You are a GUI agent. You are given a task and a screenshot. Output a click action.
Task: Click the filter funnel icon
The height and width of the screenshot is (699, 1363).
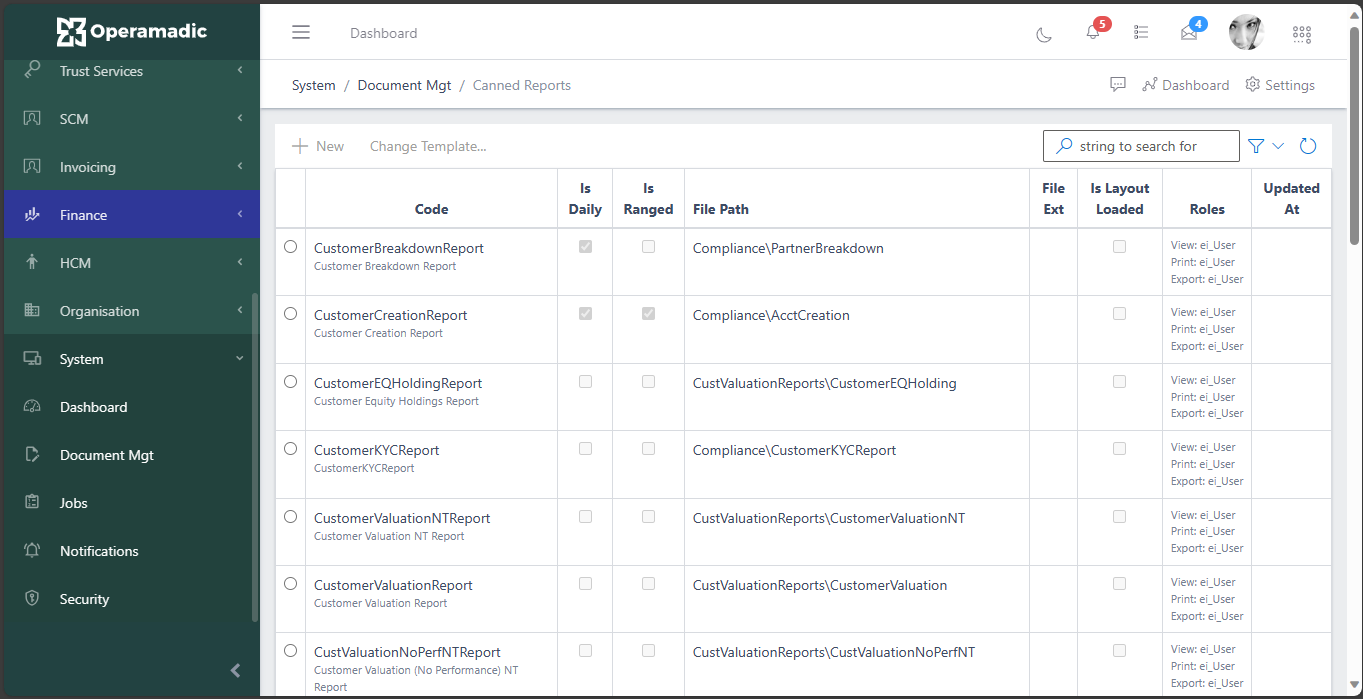click(x=1257, y=146)
